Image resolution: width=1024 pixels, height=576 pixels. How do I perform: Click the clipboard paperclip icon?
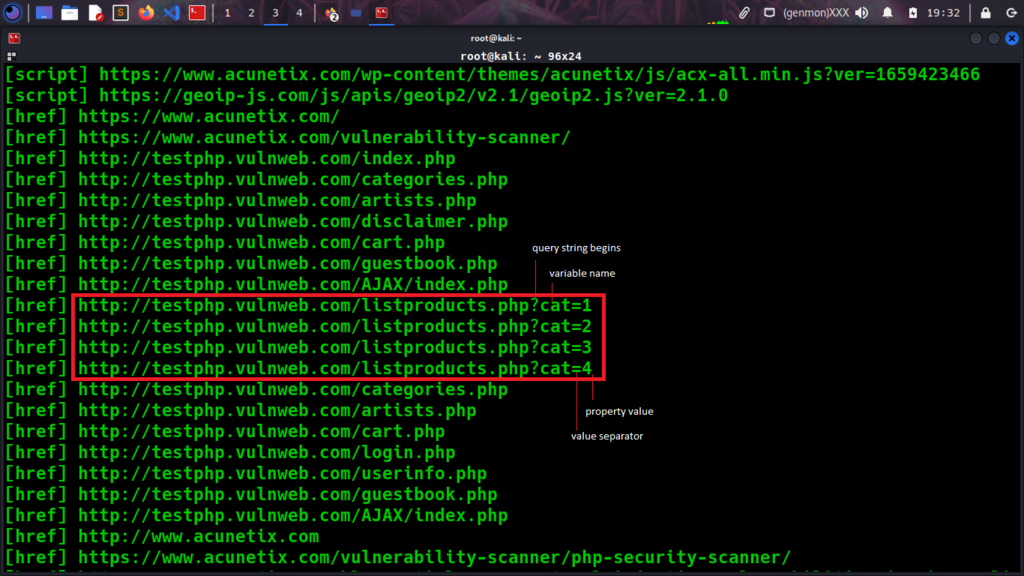(x=744, y=13)
